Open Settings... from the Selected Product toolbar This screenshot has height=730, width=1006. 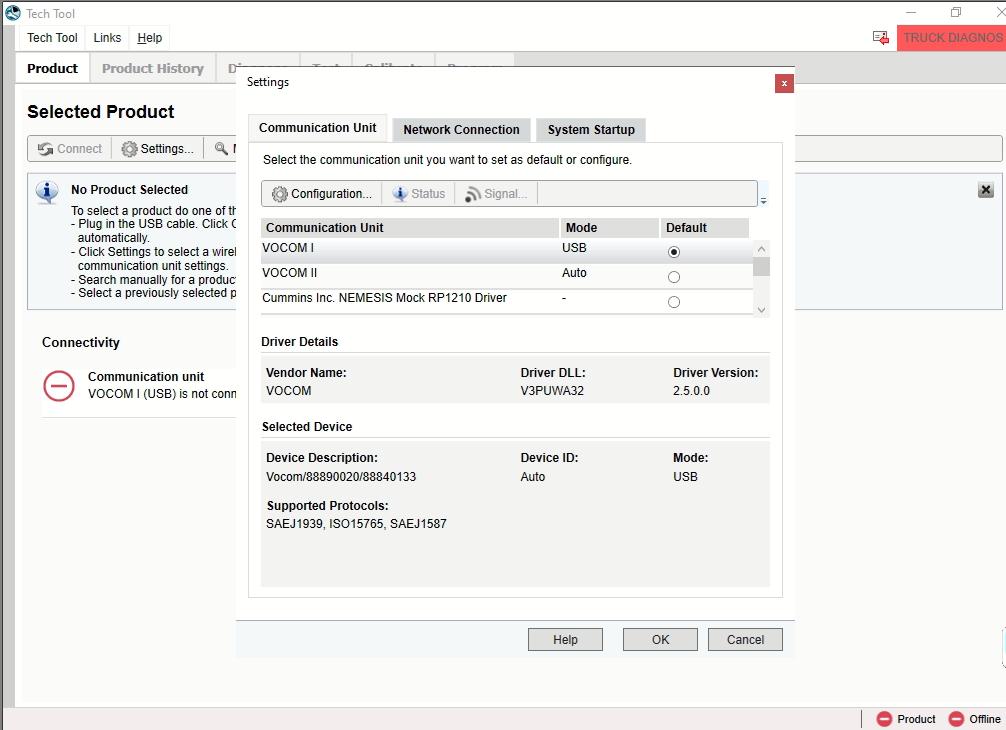pyautogui.click(x=158, y=149)
